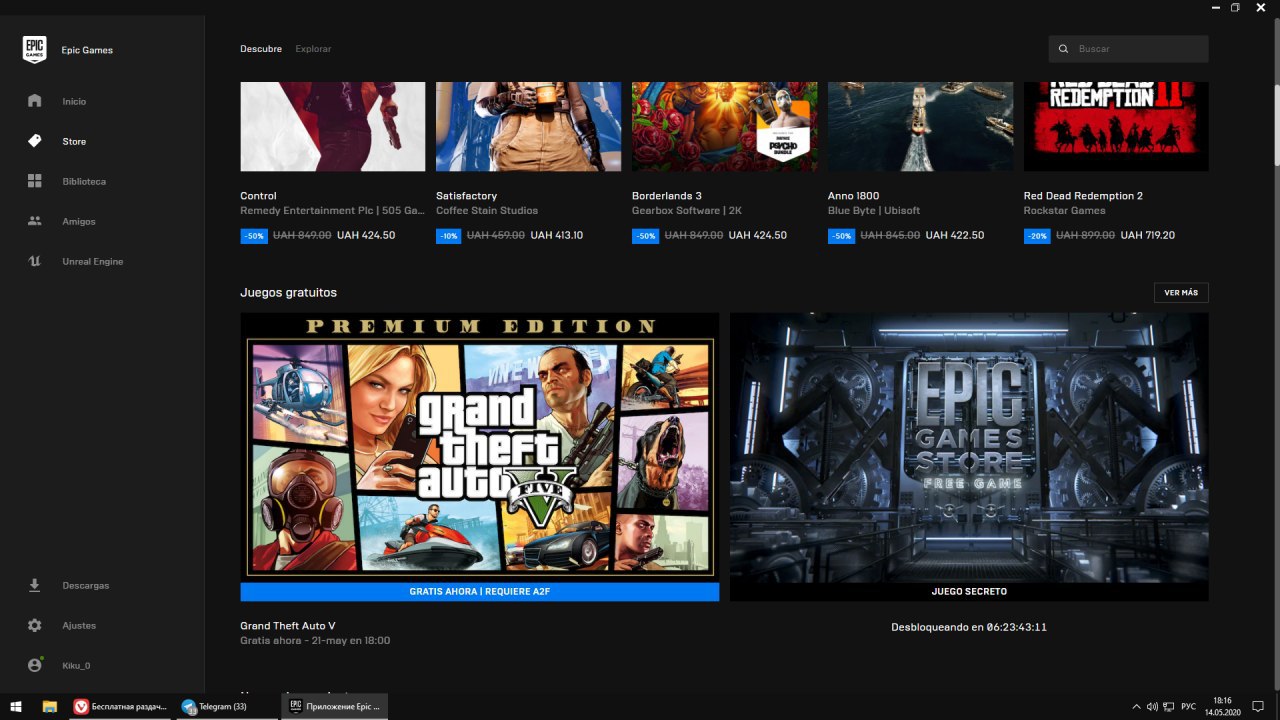This screenshot has height=720, width=1280.
Task: Switch to the Descubre tab
Action: point(261,49)
